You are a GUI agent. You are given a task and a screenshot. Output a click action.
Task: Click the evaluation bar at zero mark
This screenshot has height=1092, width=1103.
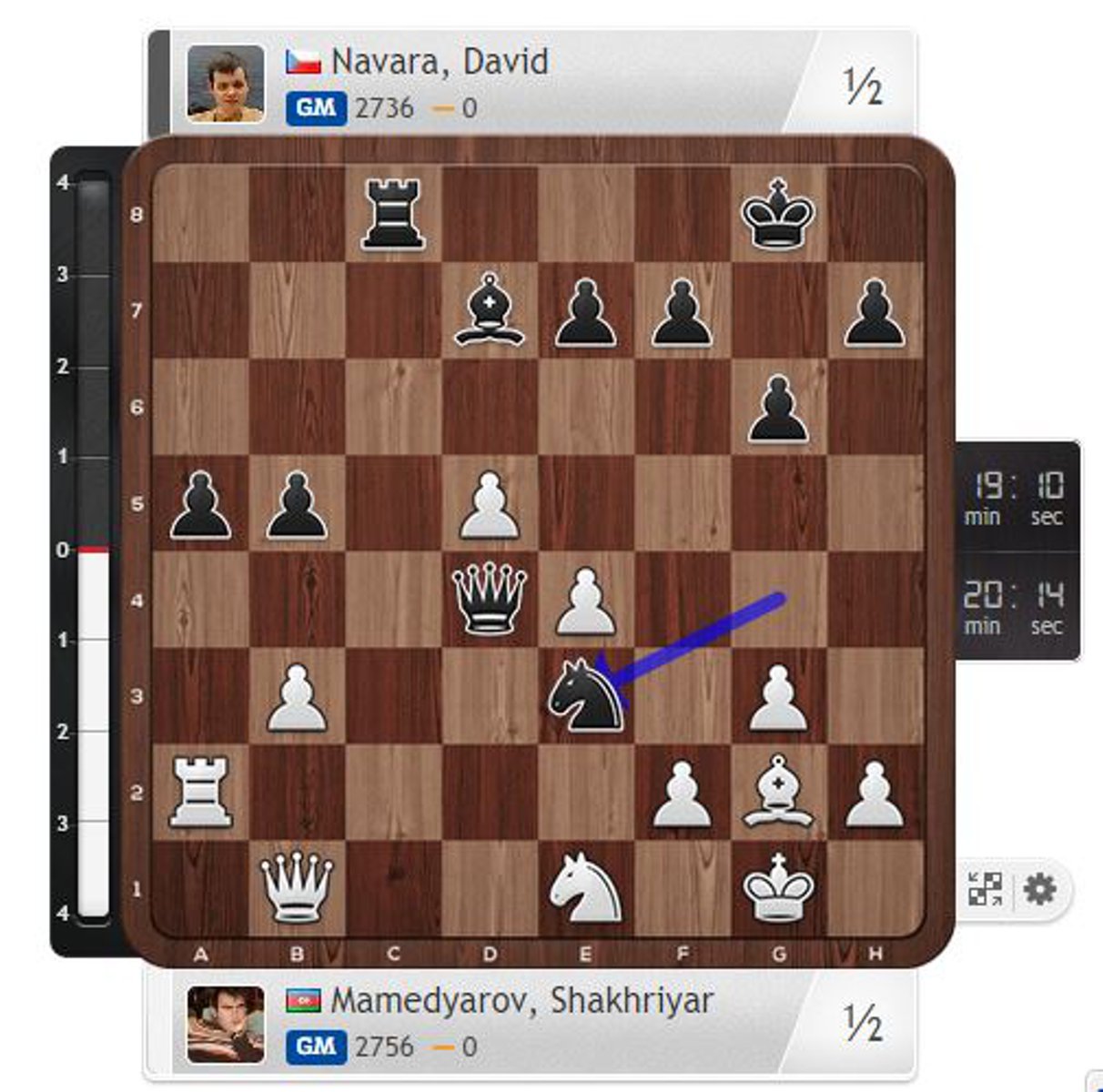[92, 550]
